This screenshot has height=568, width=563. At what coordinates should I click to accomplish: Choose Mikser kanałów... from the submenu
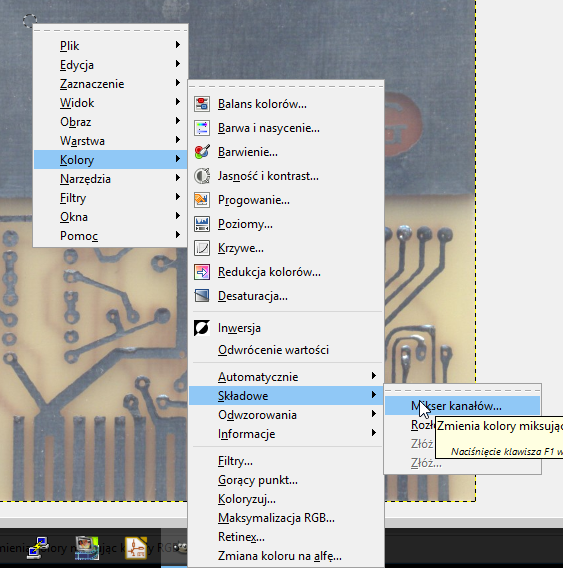[x=462, y=406]
